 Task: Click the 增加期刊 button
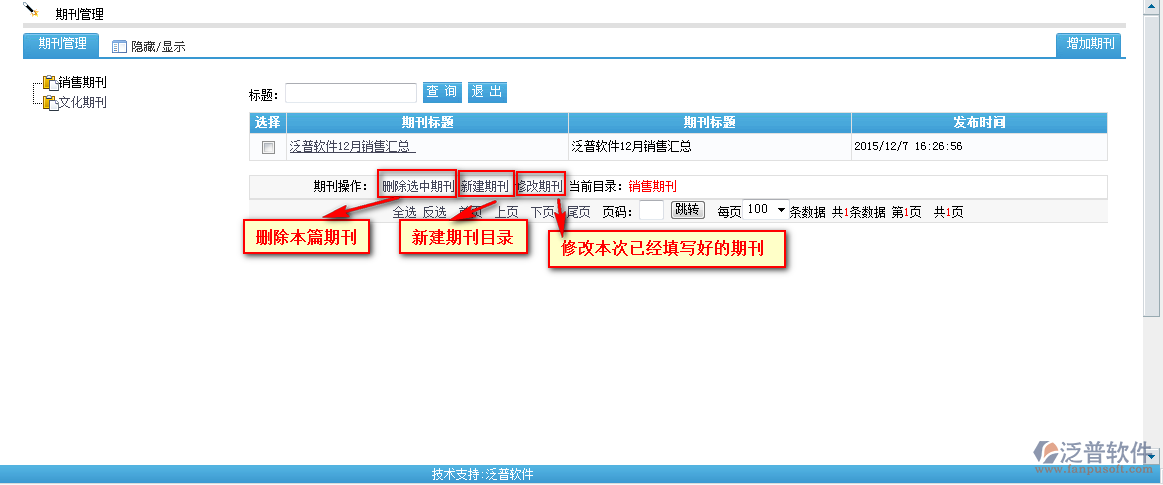coord(1090,44)
